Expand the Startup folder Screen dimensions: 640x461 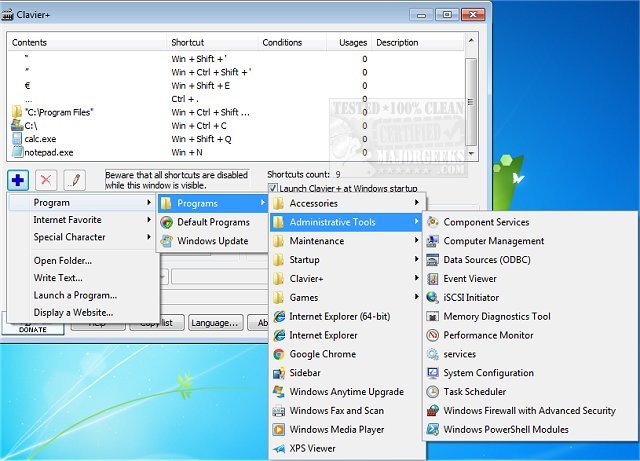347,260
